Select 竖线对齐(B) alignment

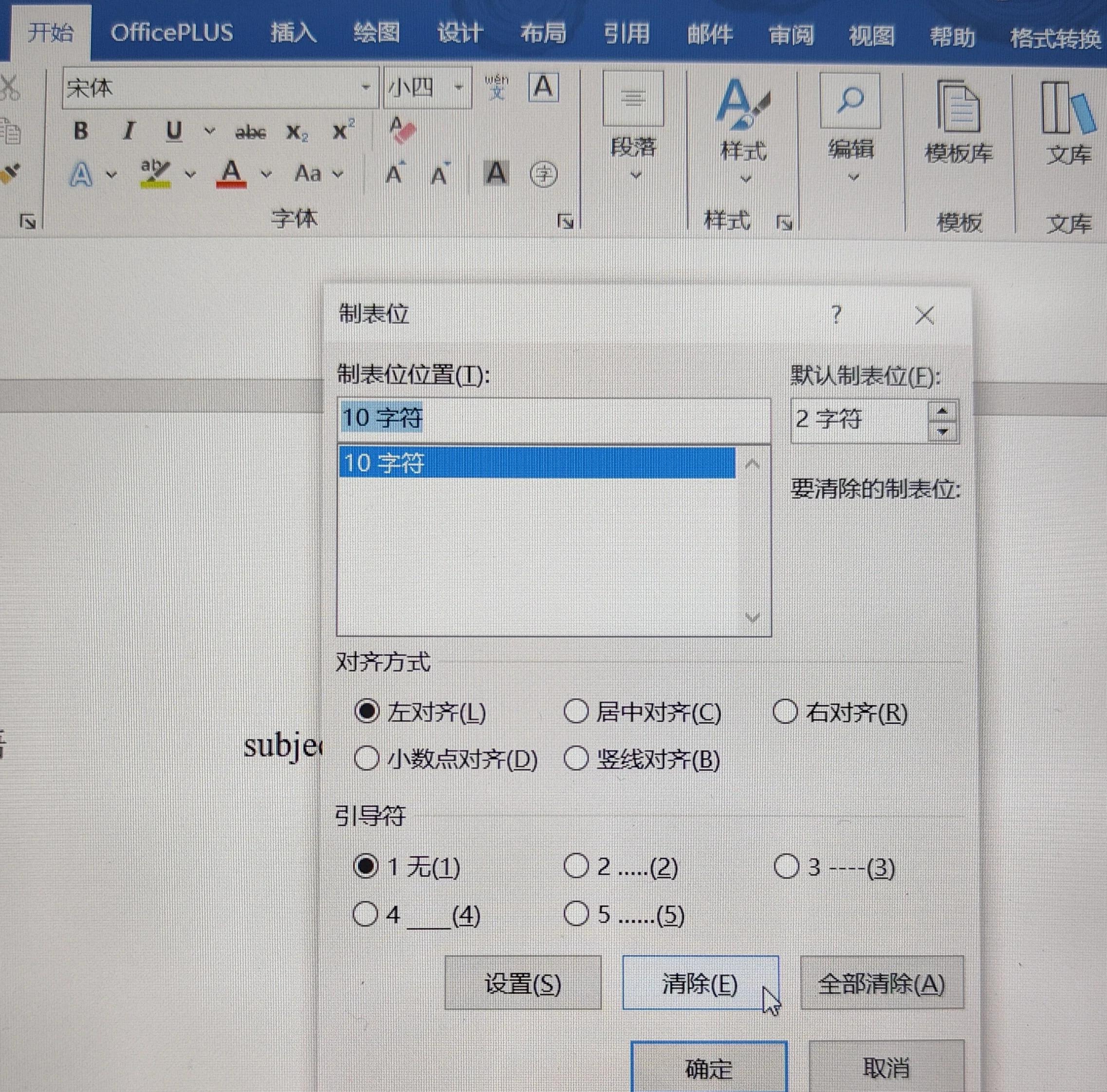[642, 759]
